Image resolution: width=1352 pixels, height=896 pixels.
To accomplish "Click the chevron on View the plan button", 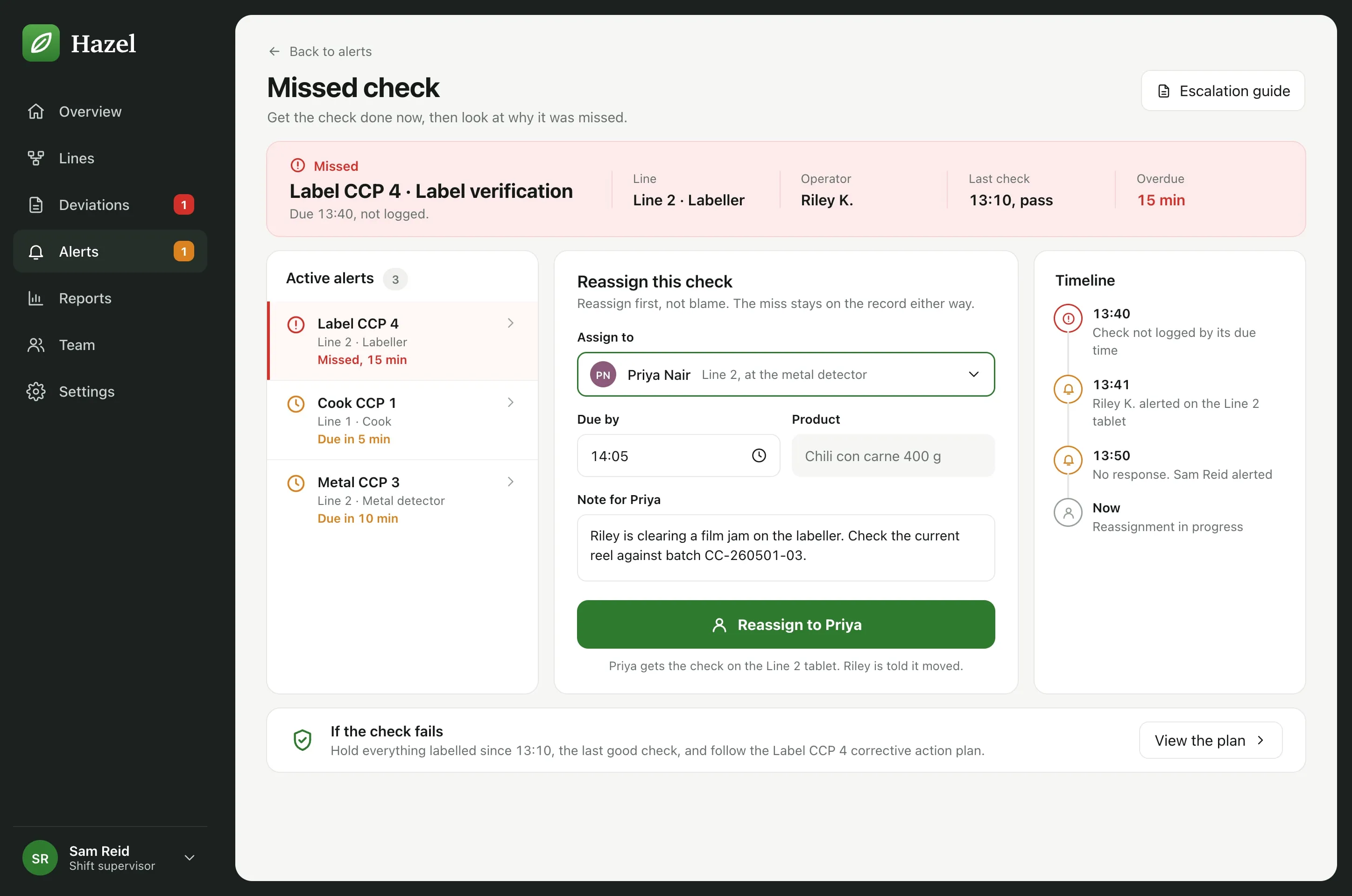I will click(1260, 740).
